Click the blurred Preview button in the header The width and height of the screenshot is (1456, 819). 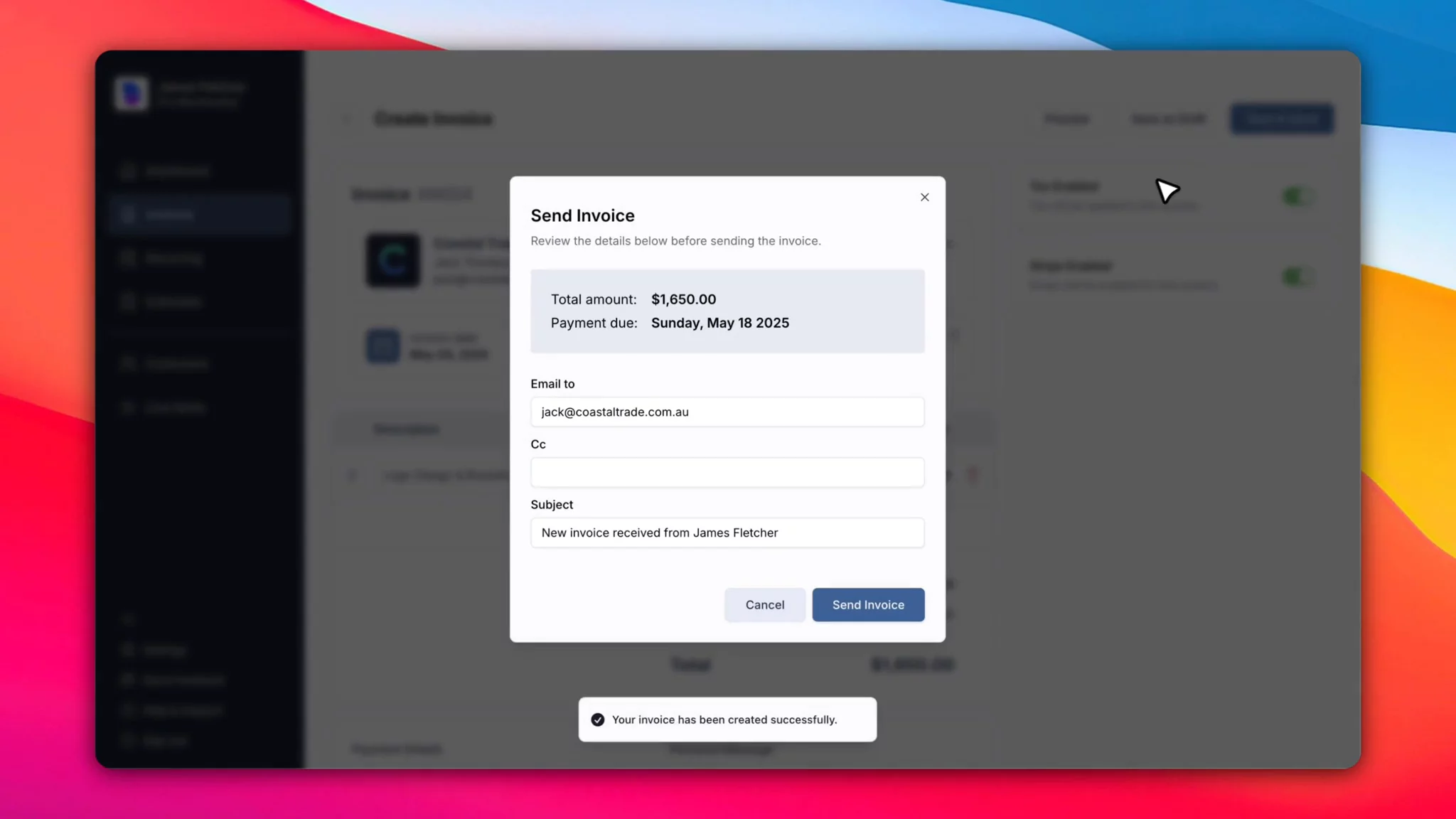coord(1066,119)
